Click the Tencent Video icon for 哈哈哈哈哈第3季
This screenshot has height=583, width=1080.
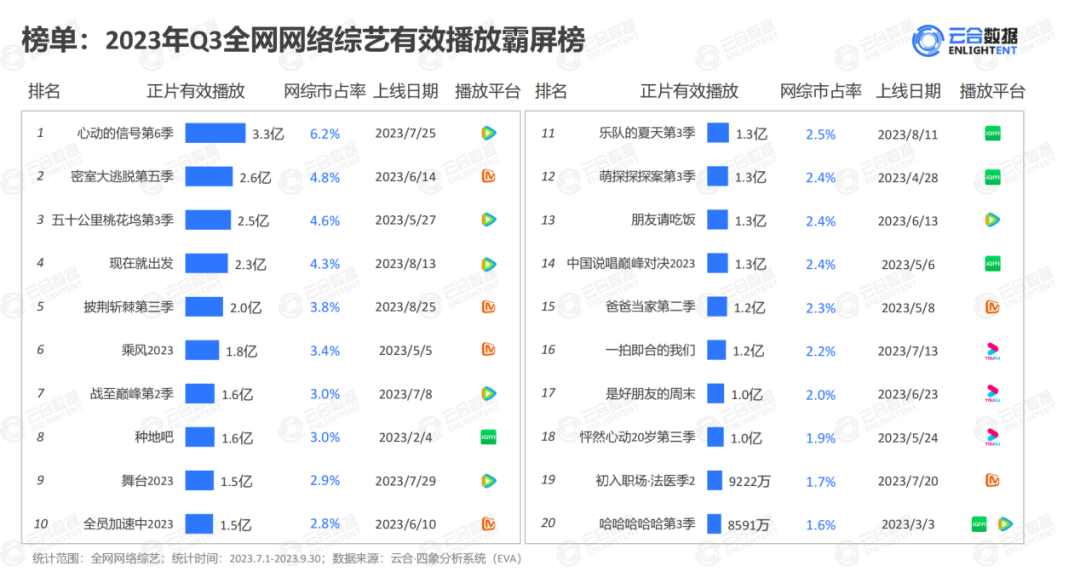pyautogui.click(x=1005, y=523)
